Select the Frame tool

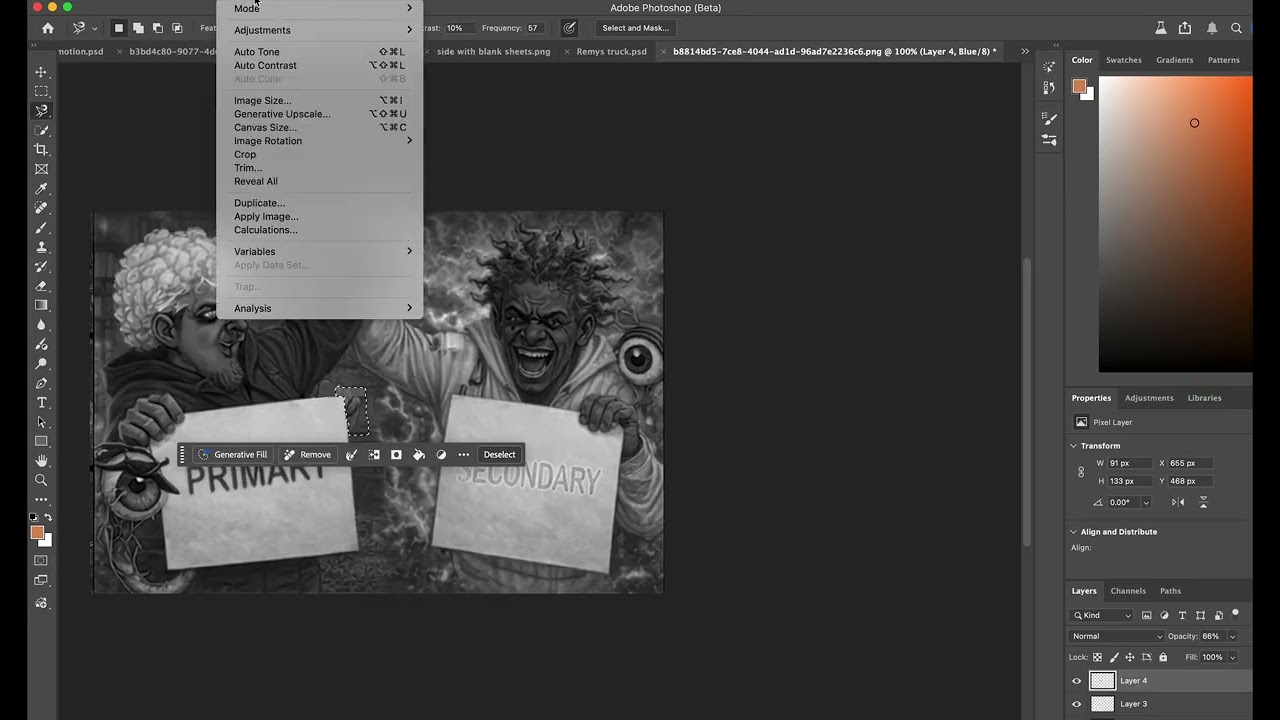tap(41, 169)
